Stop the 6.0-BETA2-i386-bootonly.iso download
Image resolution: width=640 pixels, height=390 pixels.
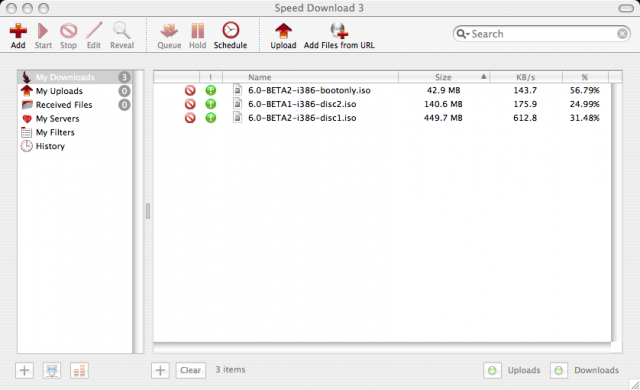[190, 90]
